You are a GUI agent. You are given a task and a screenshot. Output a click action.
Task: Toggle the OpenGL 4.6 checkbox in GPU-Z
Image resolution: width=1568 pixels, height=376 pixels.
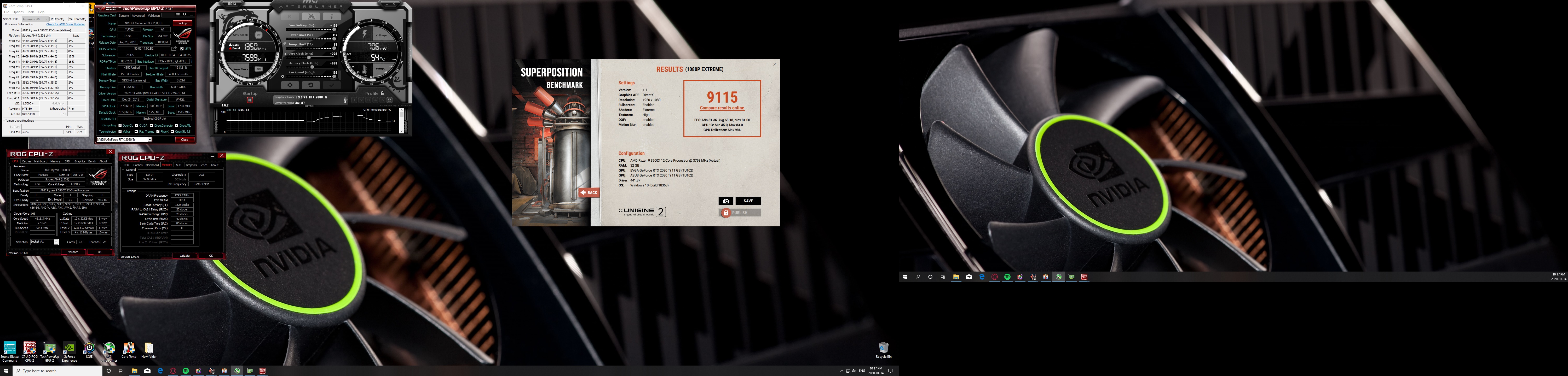tap(172, 131)
